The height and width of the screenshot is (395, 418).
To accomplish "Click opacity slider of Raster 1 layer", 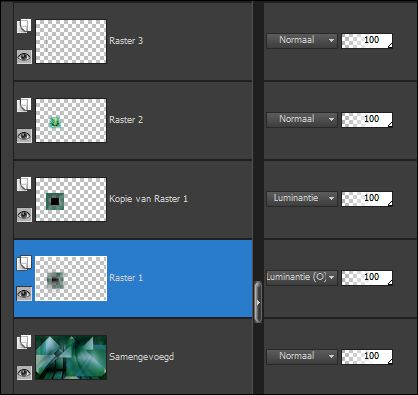I will point(367,277).
